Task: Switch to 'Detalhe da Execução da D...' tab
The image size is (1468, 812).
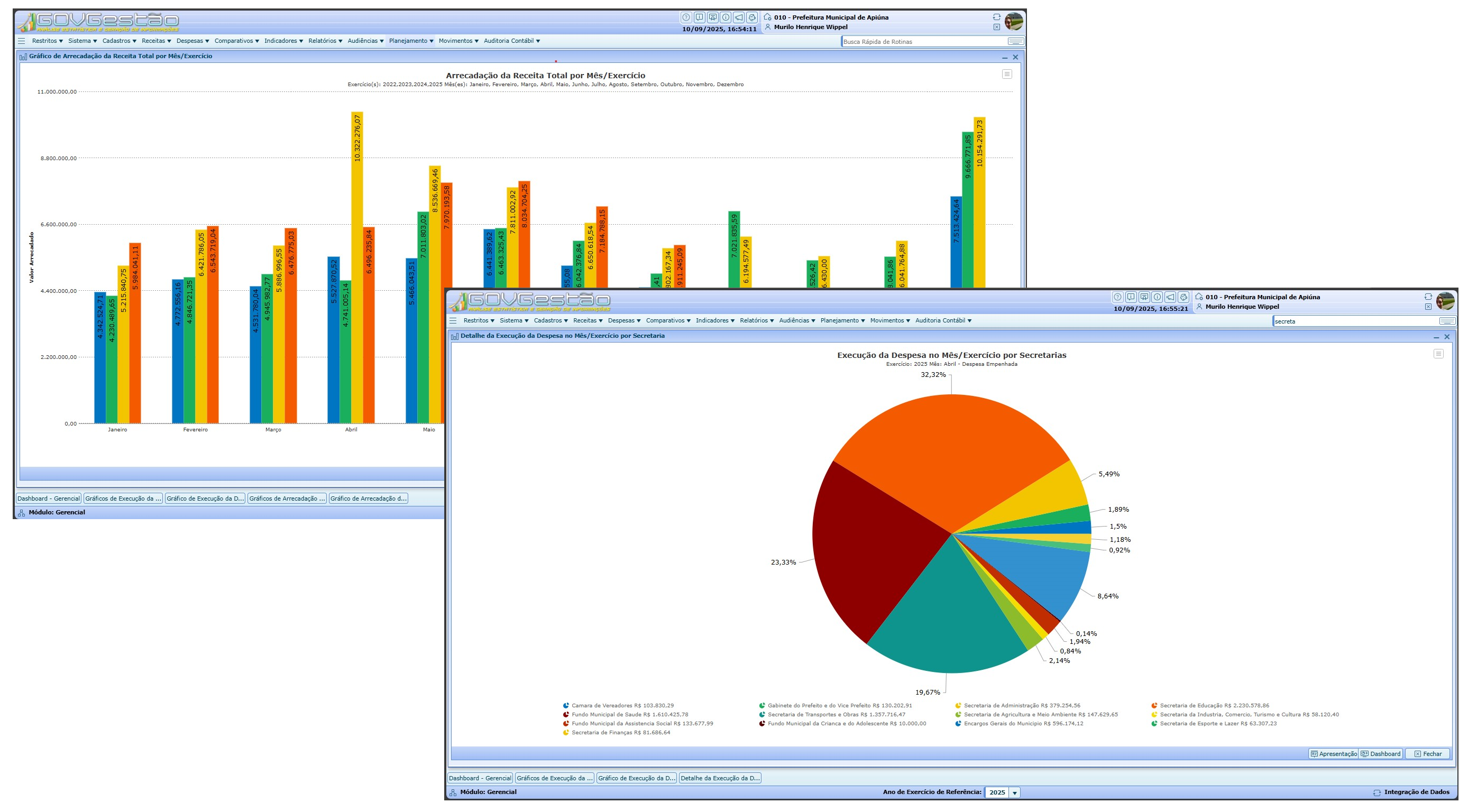Action: point(720,778)
